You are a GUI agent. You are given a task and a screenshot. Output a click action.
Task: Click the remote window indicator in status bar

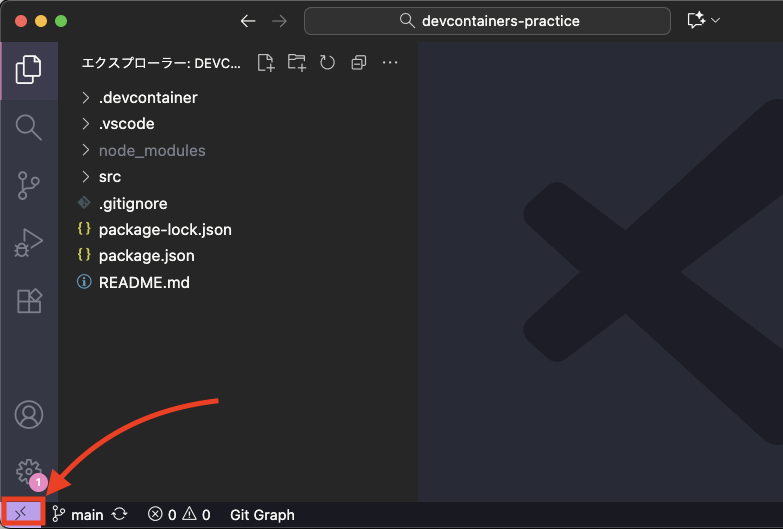click(x=22, y=514)
